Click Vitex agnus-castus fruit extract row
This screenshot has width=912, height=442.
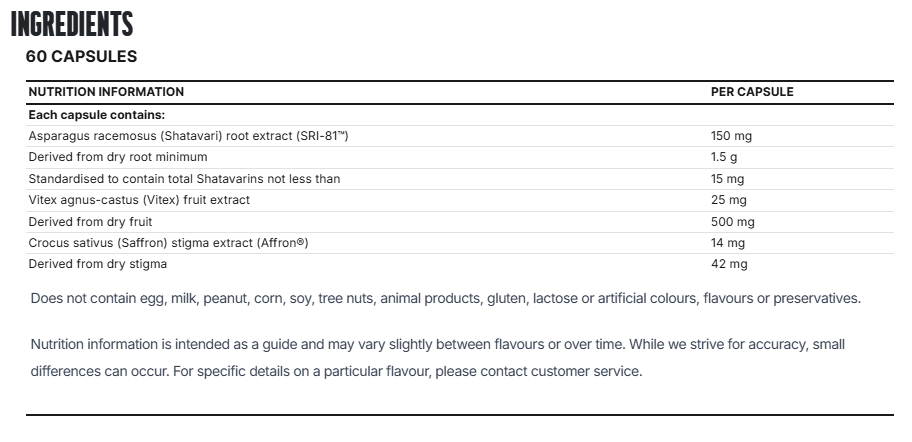click(459, 200)
